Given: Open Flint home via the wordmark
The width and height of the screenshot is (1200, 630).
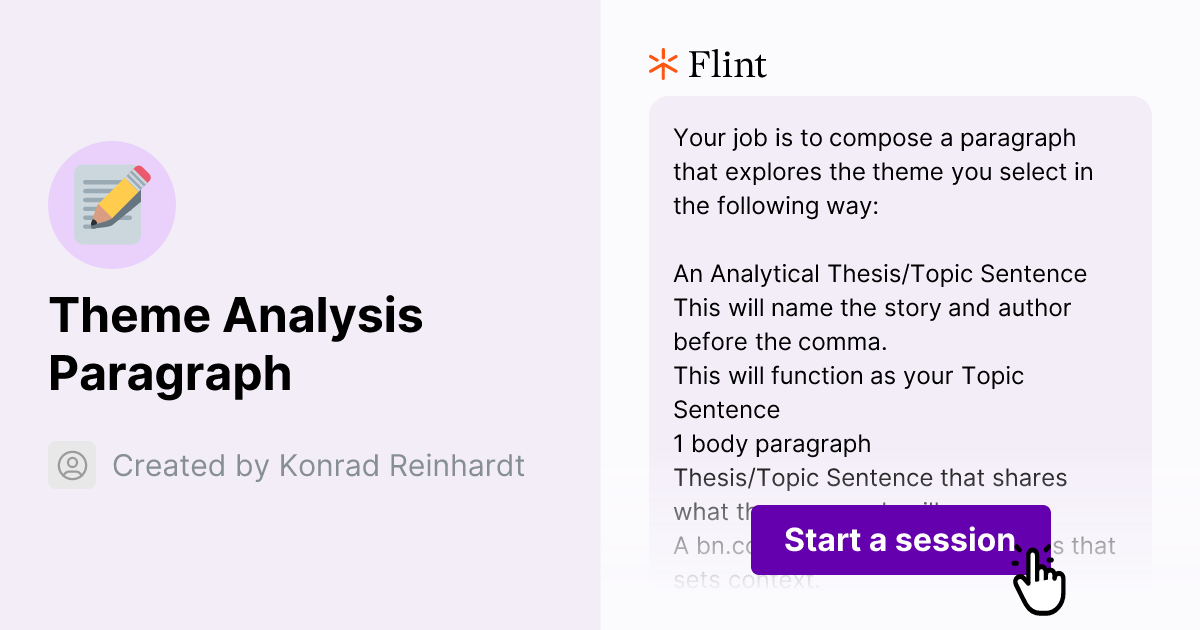Looking at the screenshot, I should [727, 64].
